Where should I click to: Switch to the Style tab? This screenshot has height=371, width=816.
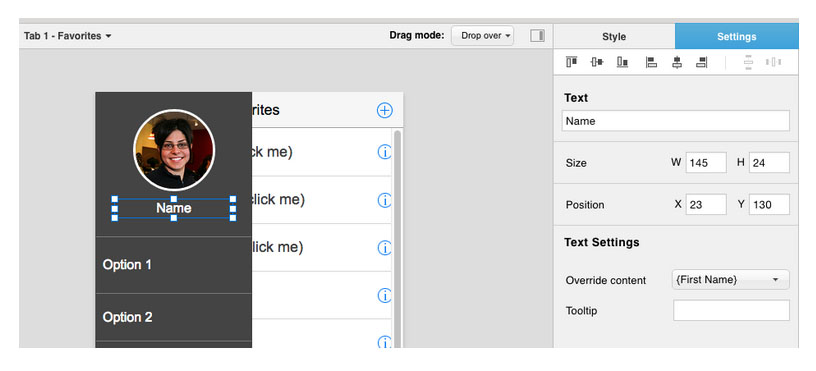coord(614,37)
